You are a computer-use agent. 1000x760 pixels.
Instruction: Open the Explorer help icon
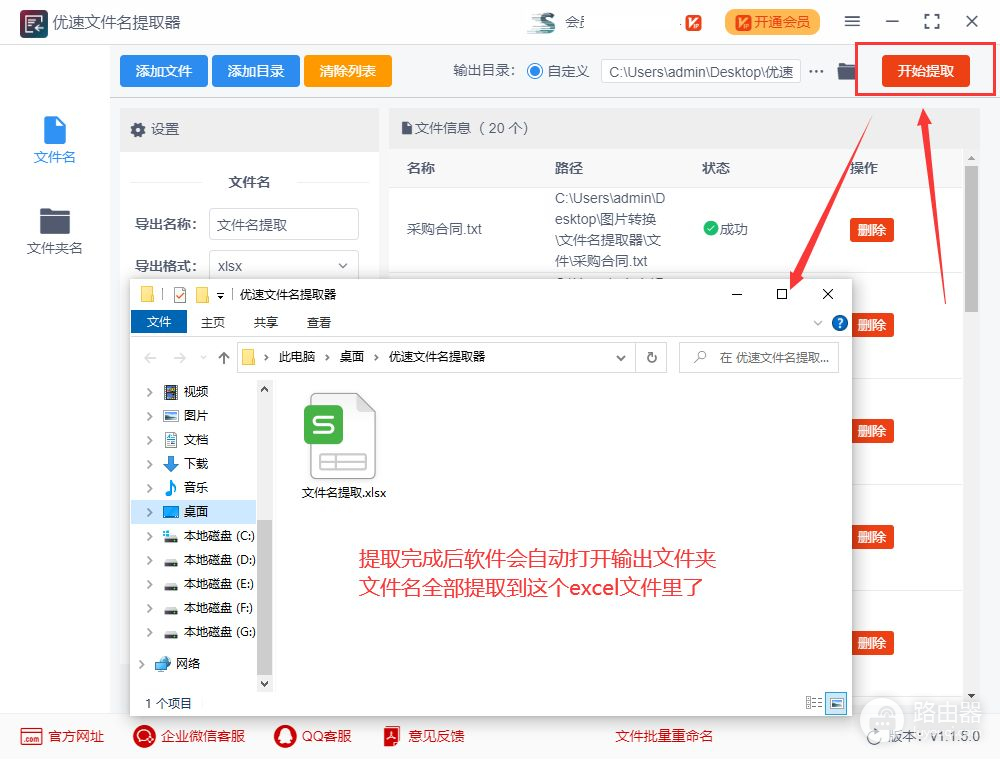coord(839,323)
